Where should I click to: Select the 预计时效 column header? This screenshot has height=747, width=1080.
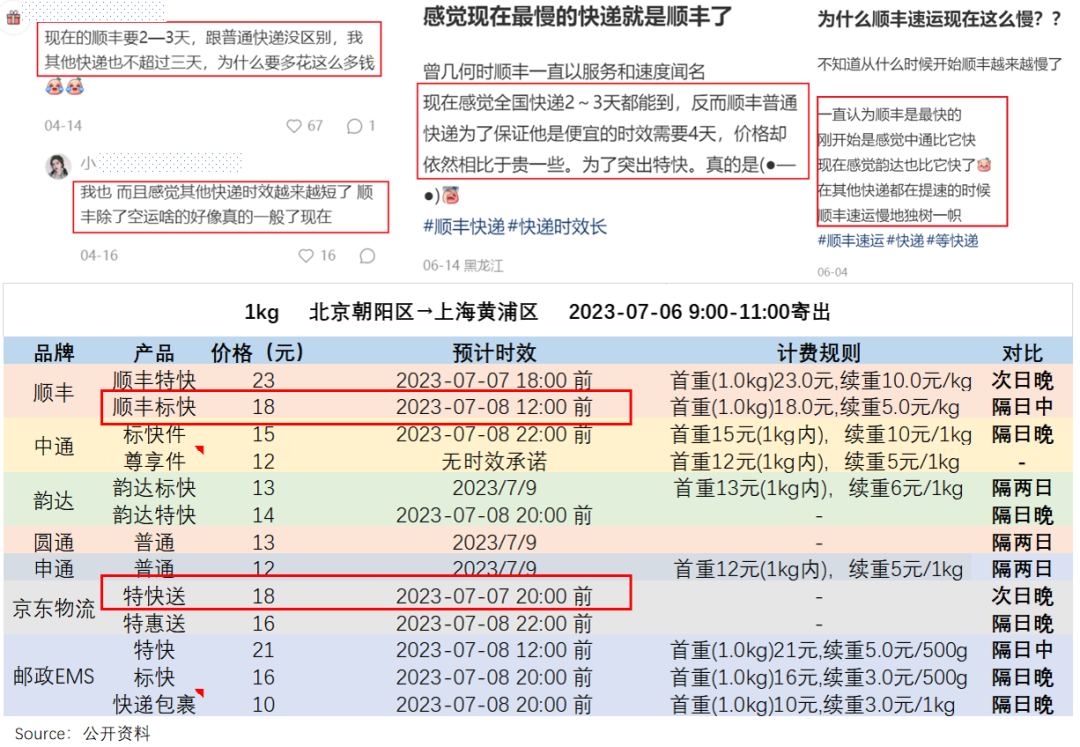point(494,353)
